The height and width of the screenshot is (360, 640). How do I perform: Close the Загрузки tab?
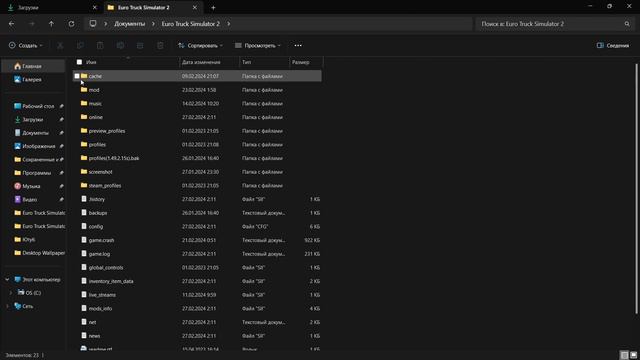tap(95, 7)
